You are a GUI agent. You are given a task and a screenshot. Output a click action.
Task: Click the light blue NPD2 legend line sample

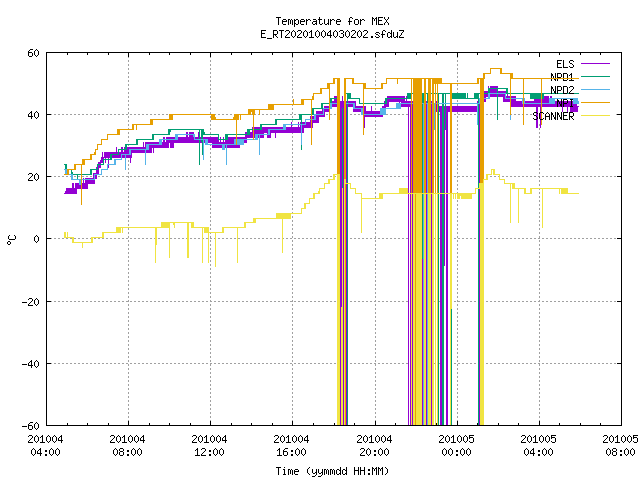tap(595, 89)
